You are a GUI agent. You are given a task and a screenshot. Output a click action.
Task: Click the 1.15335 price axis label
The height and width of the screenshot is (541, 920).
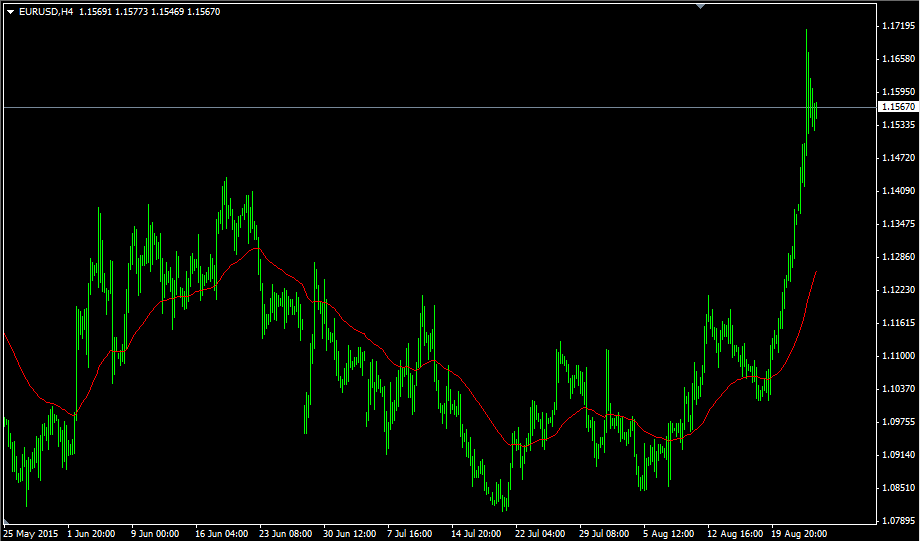(x=898, y=125)
